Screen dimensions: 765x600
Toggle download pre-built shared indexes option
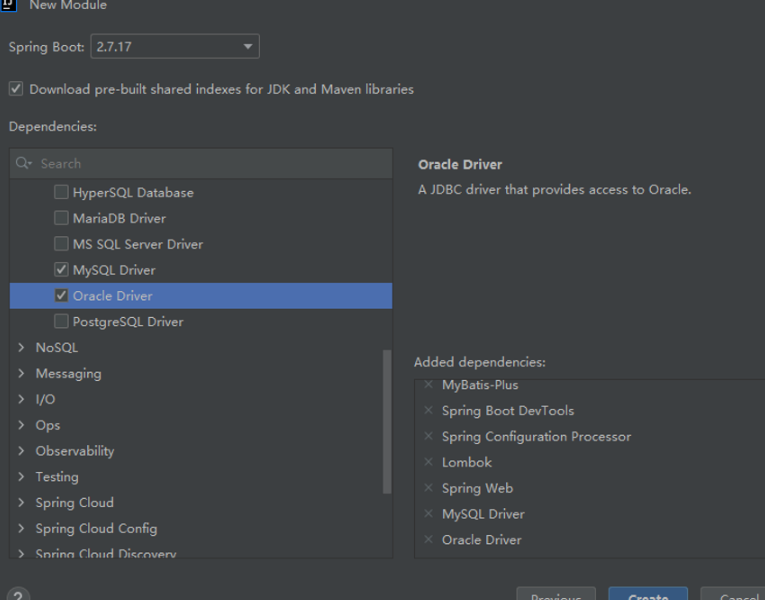[16, 89]
